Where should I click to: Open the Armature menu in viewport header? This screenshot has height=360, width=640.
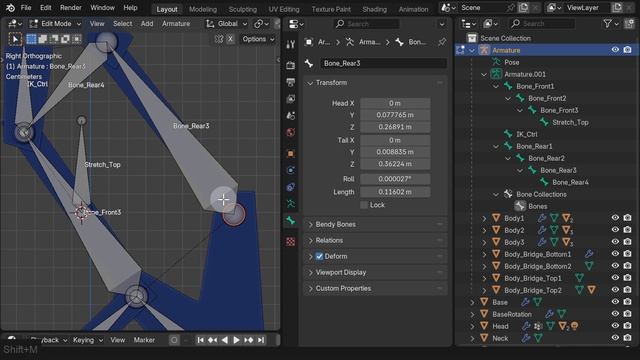176,24
